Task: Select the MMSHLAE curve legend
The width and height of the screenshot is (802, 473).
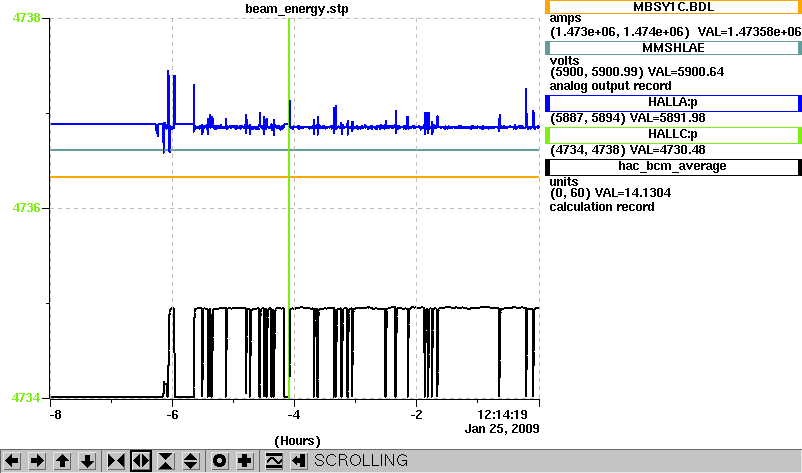Action: coord(673,48)
